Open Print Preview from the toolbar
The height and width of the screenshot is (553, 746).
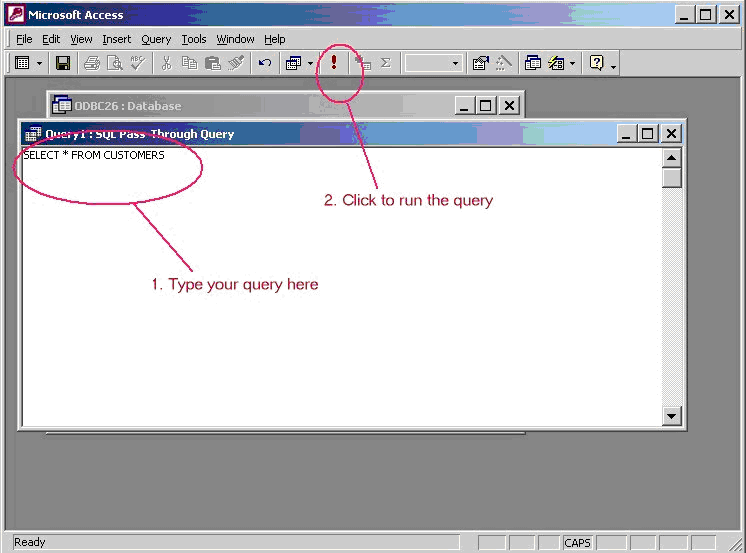coord(115,63)
